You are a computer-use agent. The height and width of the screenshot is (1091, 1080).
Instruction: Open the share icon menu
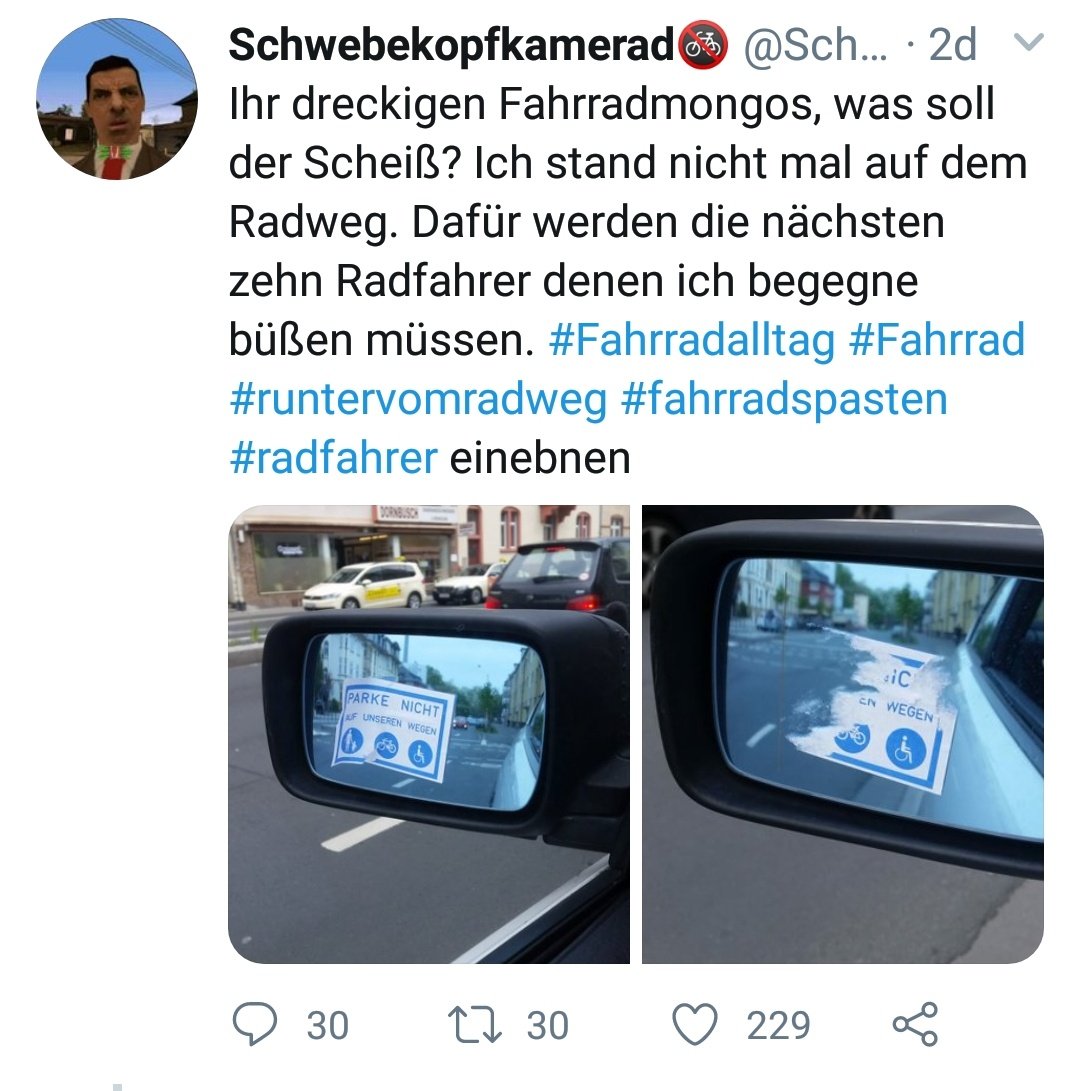915,1024
